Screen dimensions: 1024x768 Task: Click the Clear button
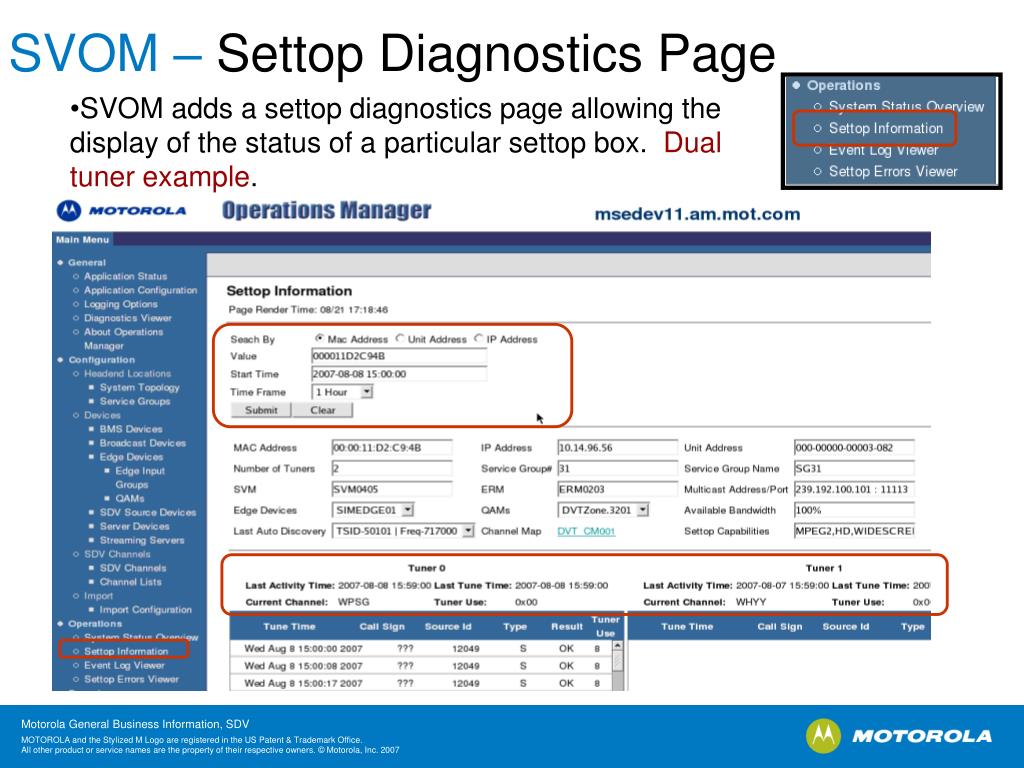[x=323, y=410]
